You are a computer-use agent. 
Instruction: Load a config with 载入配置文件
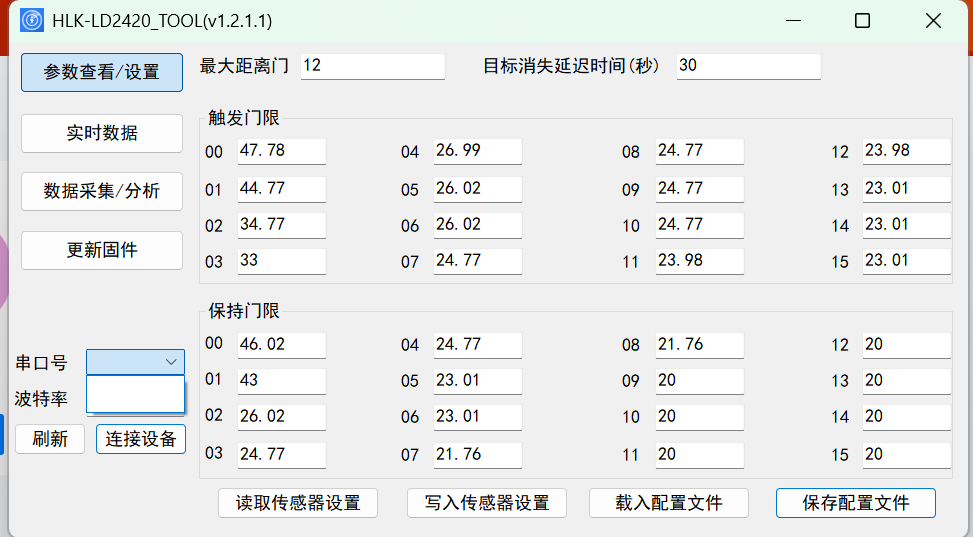[669, 503]
